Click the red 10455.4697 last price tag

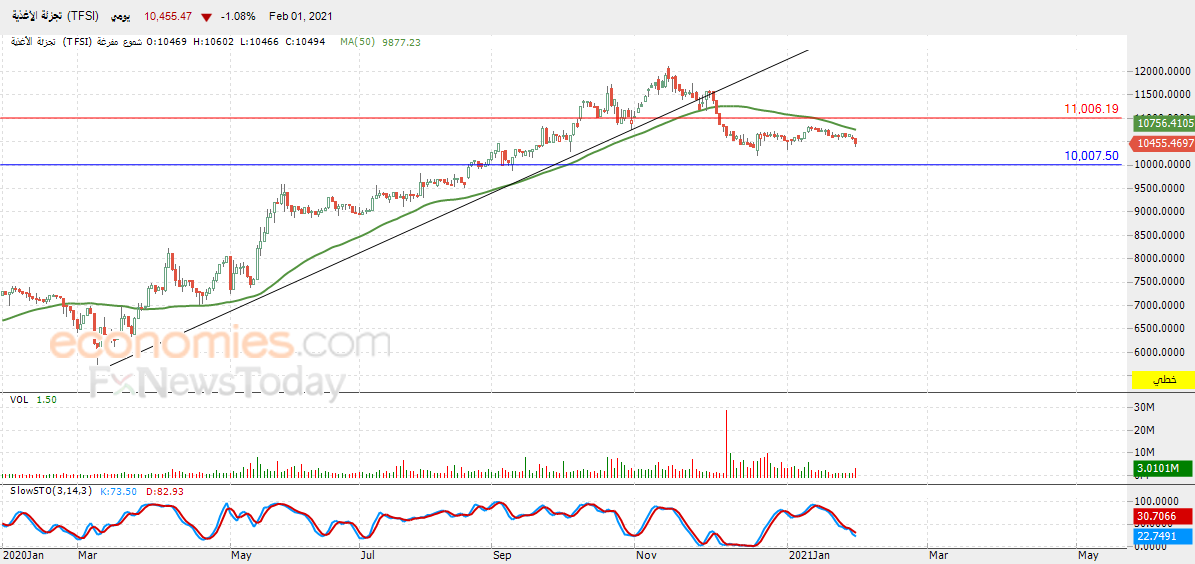coord(1164,143)
